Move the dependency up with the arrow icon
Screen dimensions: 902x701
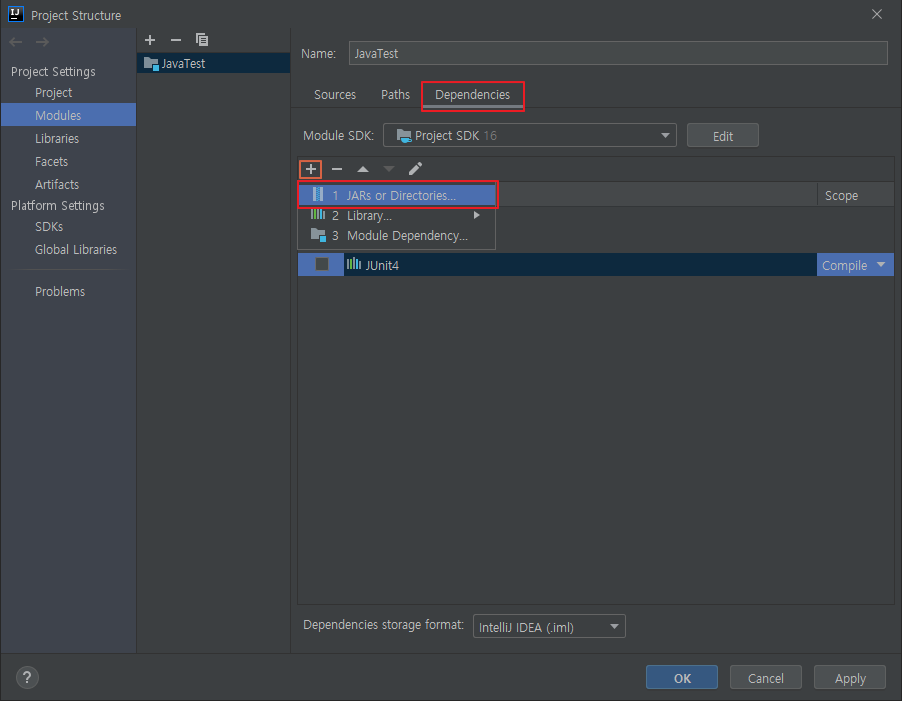pos(363,169)
